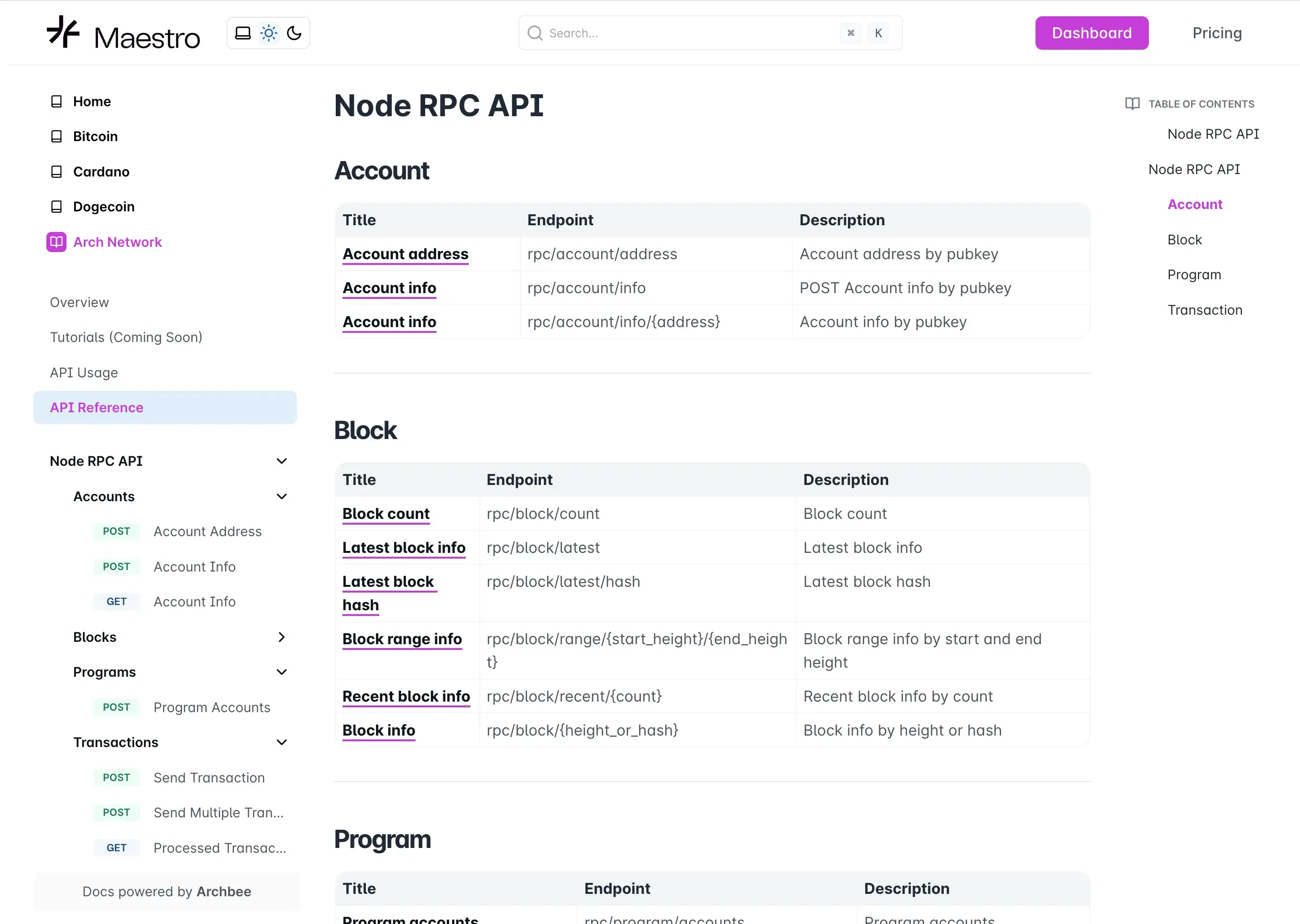Enable dark mode with the moon toggle
This screenshot has width=1300, height=924.
294,33
